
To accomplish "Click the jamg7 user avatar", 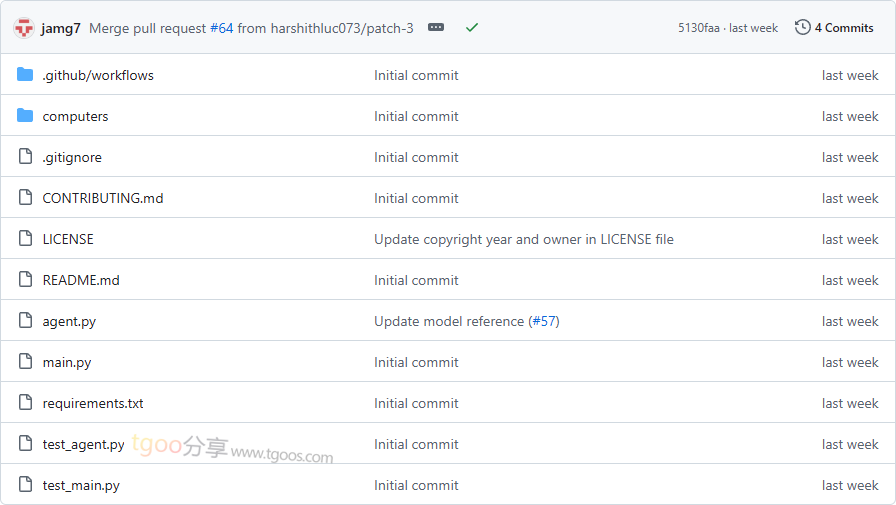I will pos(24,28).
